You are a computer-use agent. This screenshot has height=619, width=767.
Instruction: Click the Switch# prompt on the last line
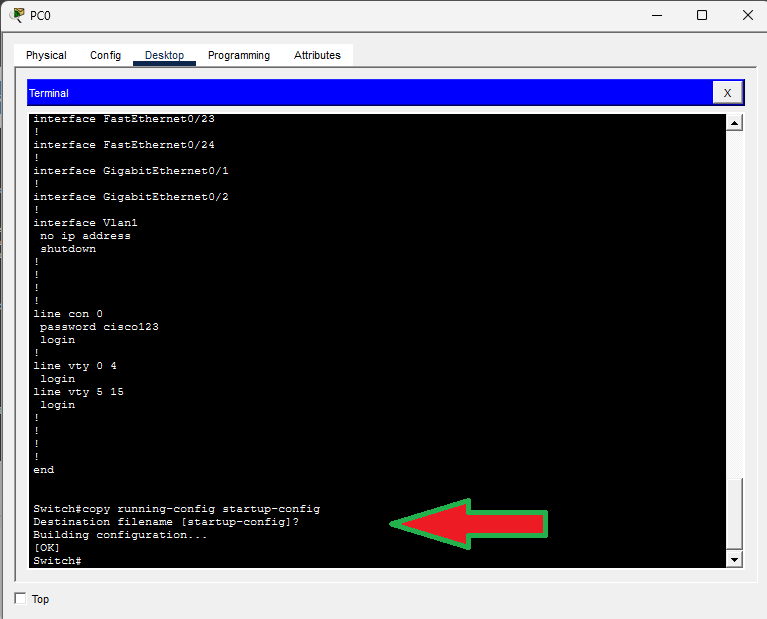(57, 561)
